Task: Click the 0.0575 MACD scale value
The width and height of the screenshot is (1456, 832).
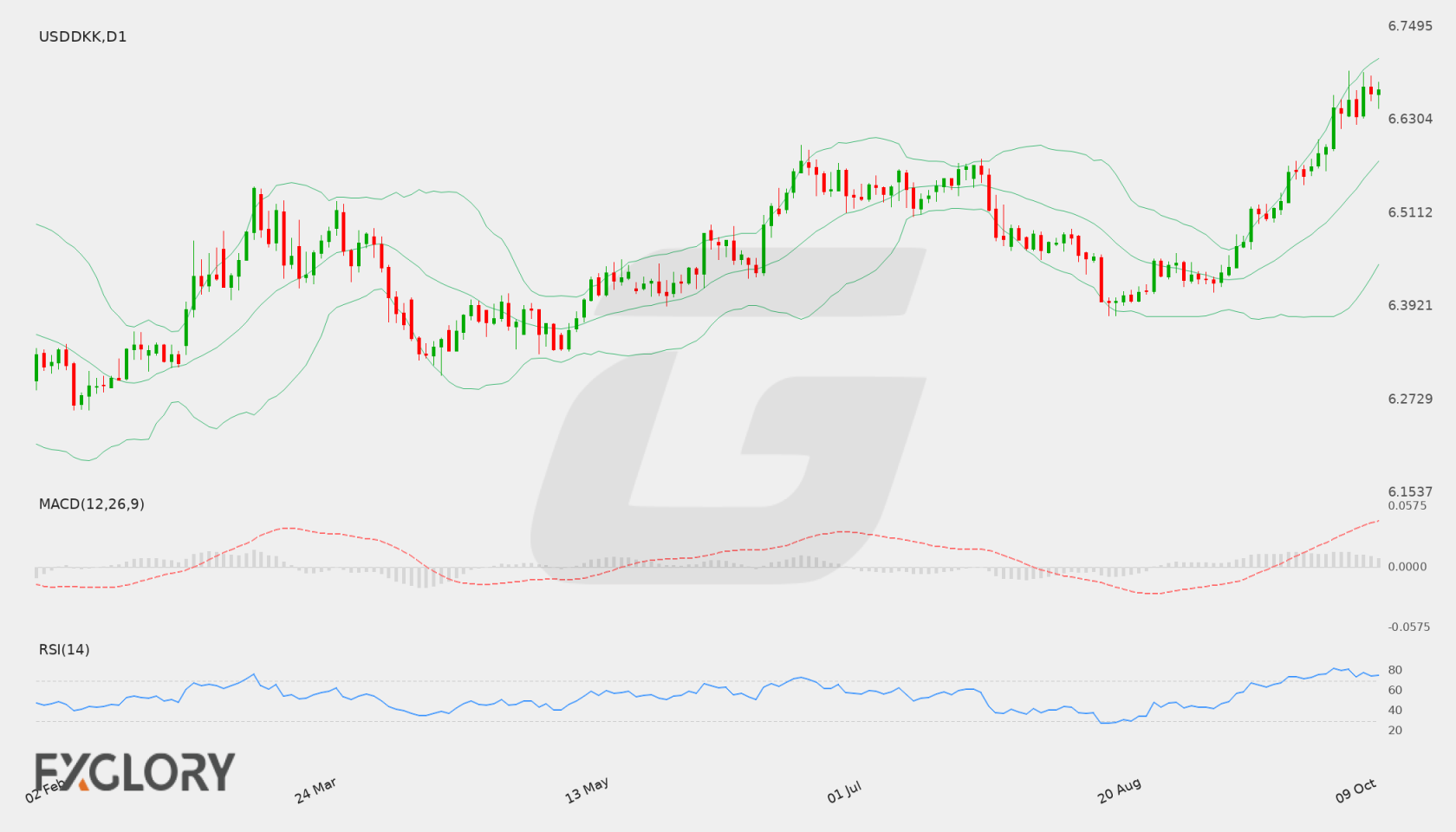Action: pyautogui.click(x=1407, y=505)
